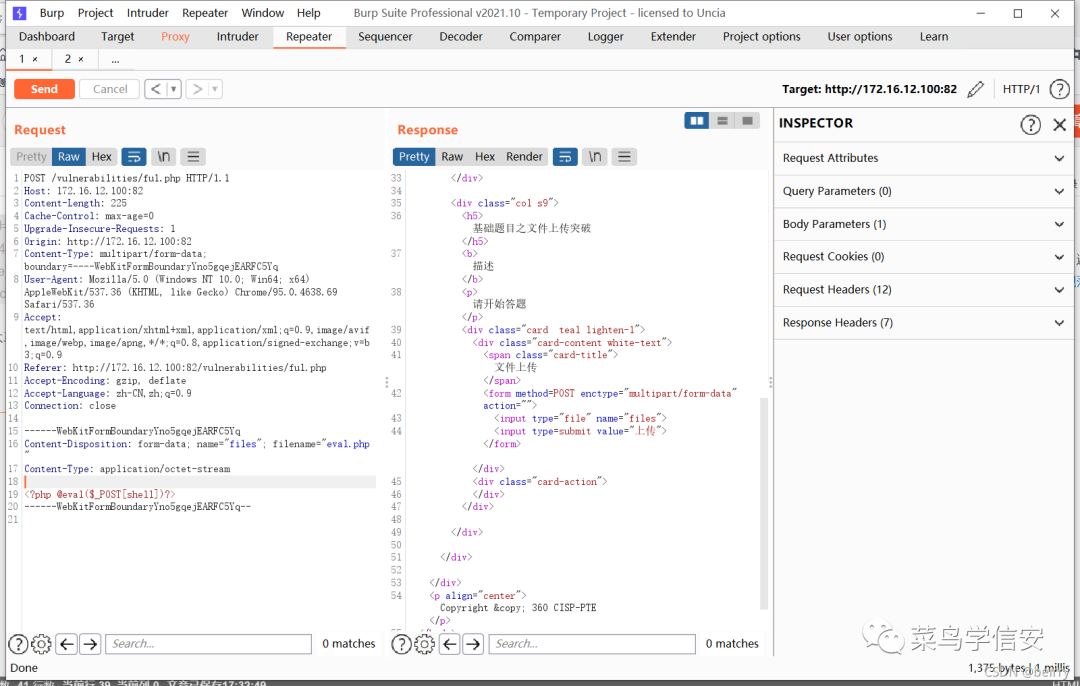
Task: Open the history back dropdown arrow
Action: [174, 89]
